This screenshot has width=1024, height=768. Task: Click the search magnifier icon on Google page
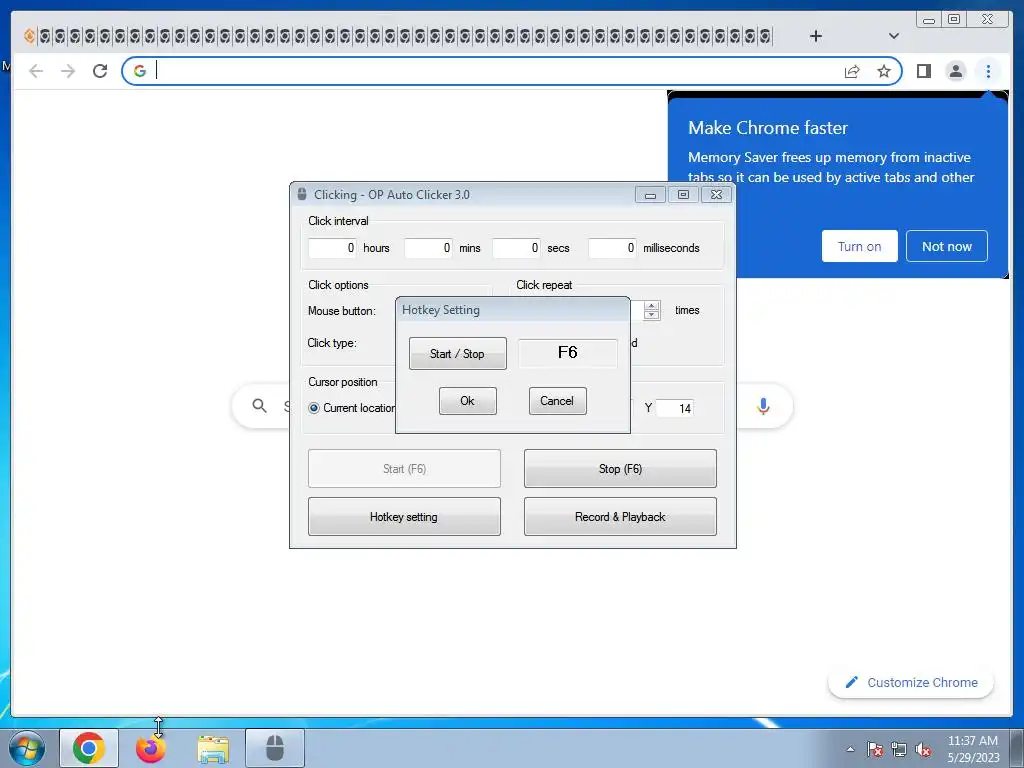(x=259, y=406)
